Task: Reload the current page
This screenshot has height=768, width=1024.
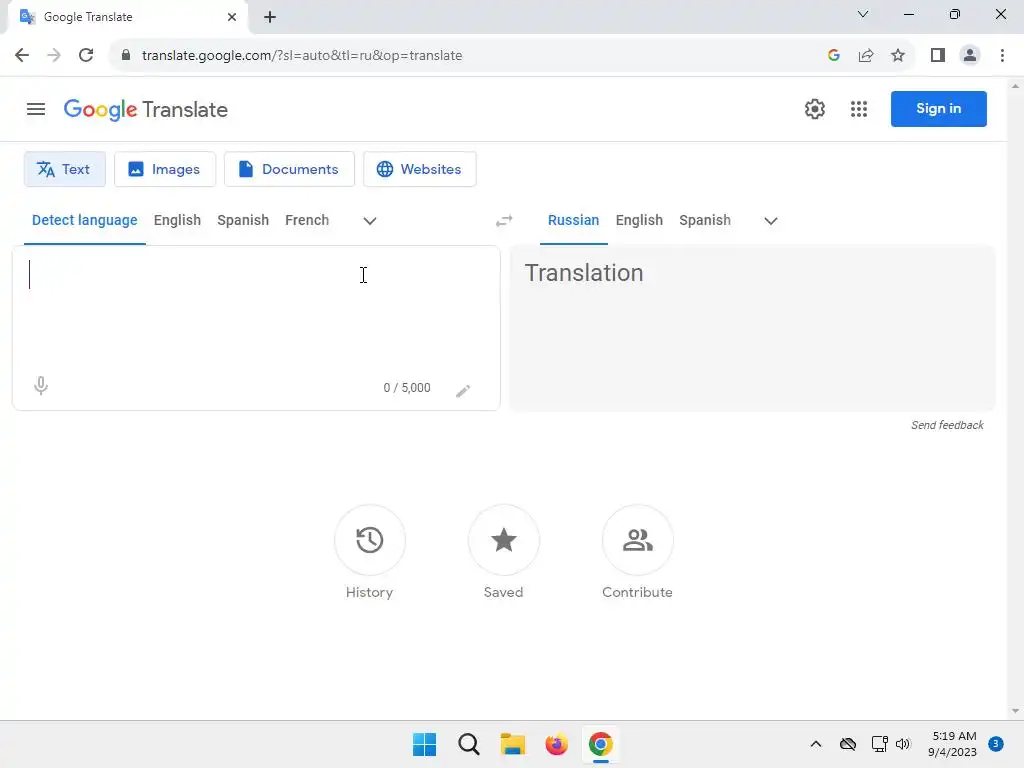Action: [x=86, y=55]
